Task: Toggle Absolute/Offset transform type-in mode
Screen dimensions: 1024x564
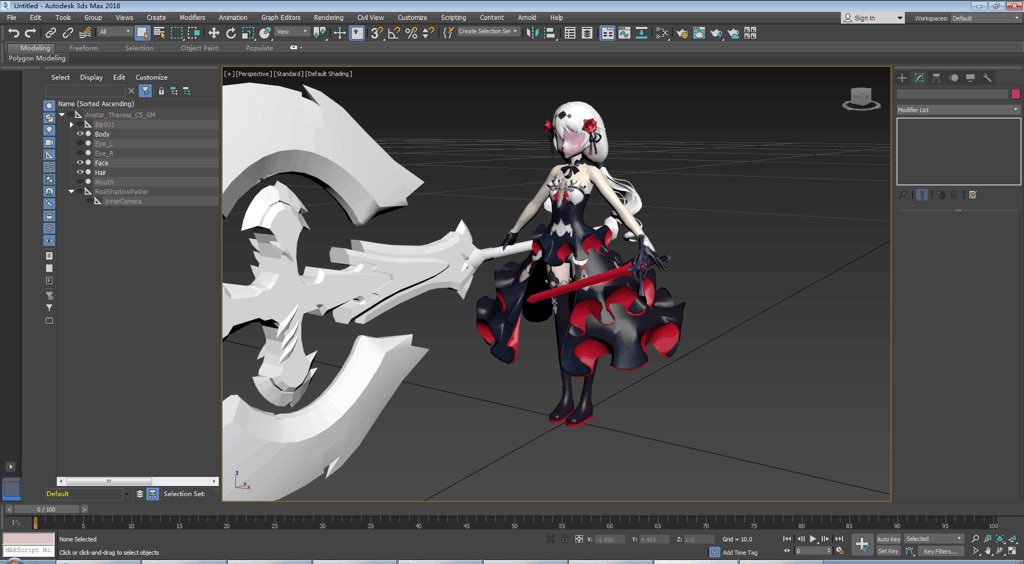Action: coord(579,539)
